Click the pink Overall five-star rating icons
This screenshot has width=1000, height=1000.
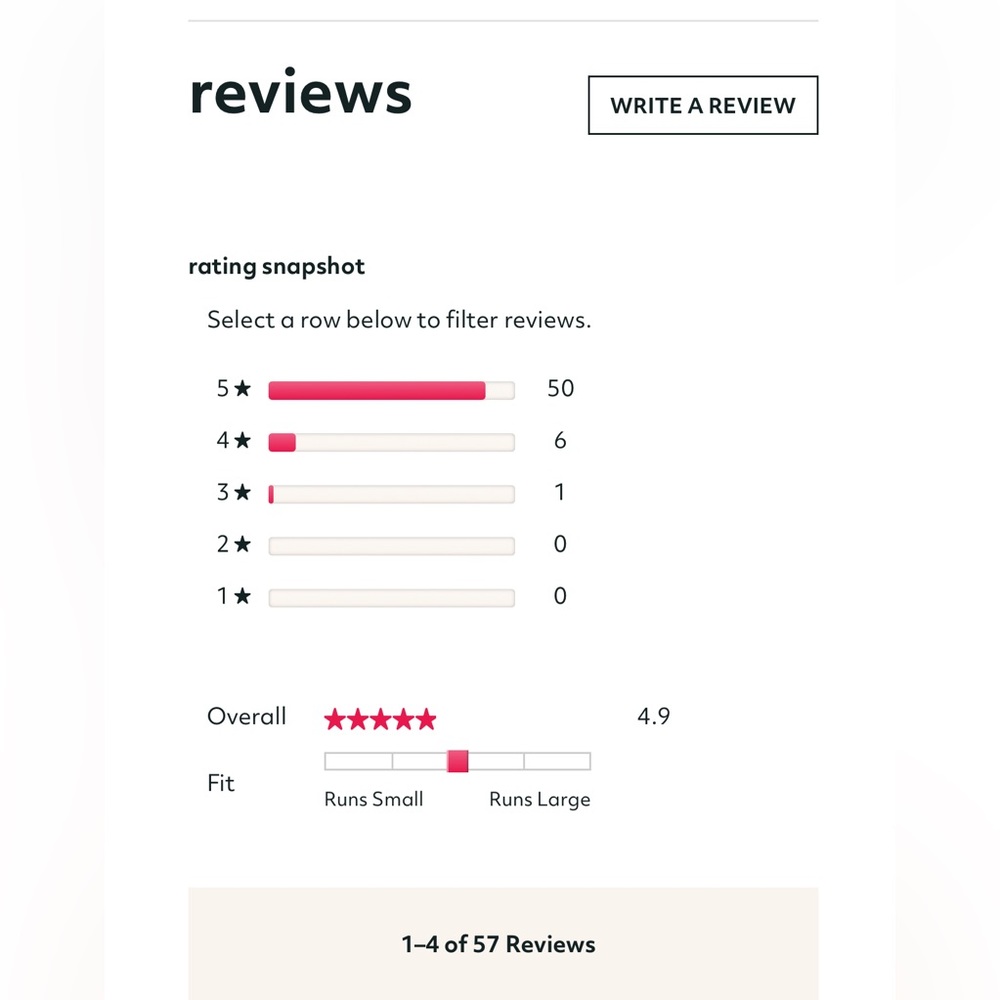pyautogui.click(x=380, y=719)
